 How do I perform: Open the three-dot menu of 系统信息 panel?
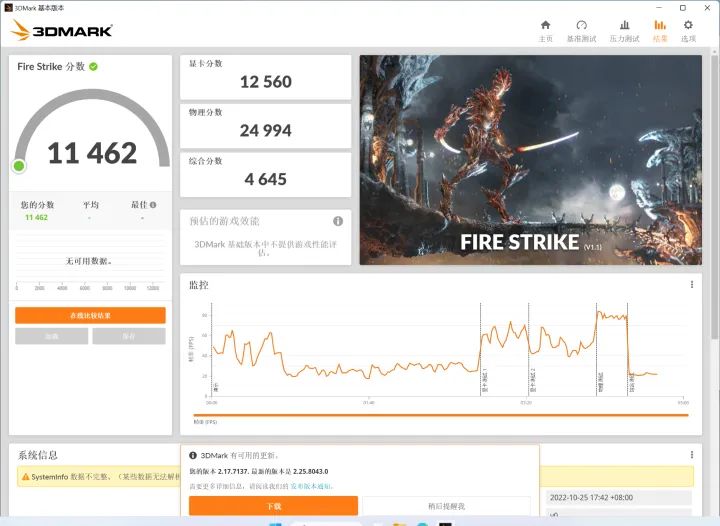(x=692, y=454)
